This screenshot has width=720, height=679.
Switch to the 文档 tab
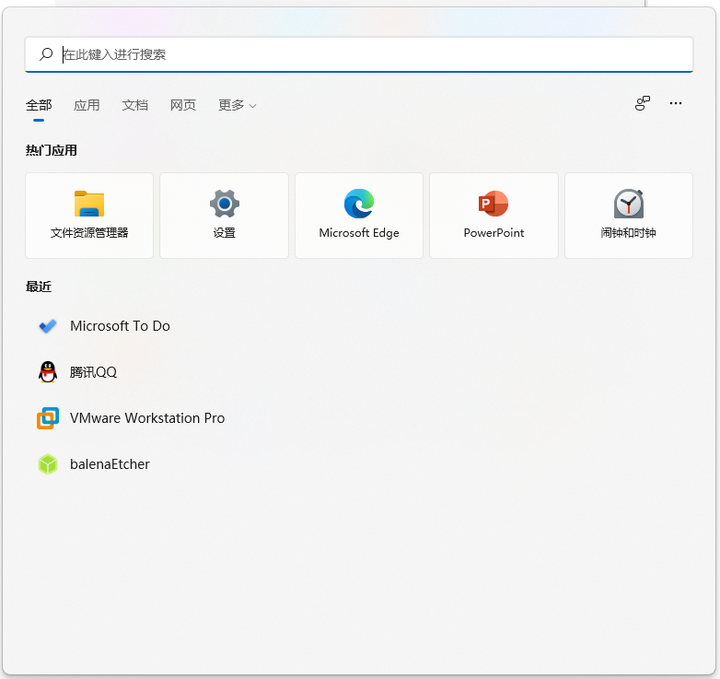[135, 105]
